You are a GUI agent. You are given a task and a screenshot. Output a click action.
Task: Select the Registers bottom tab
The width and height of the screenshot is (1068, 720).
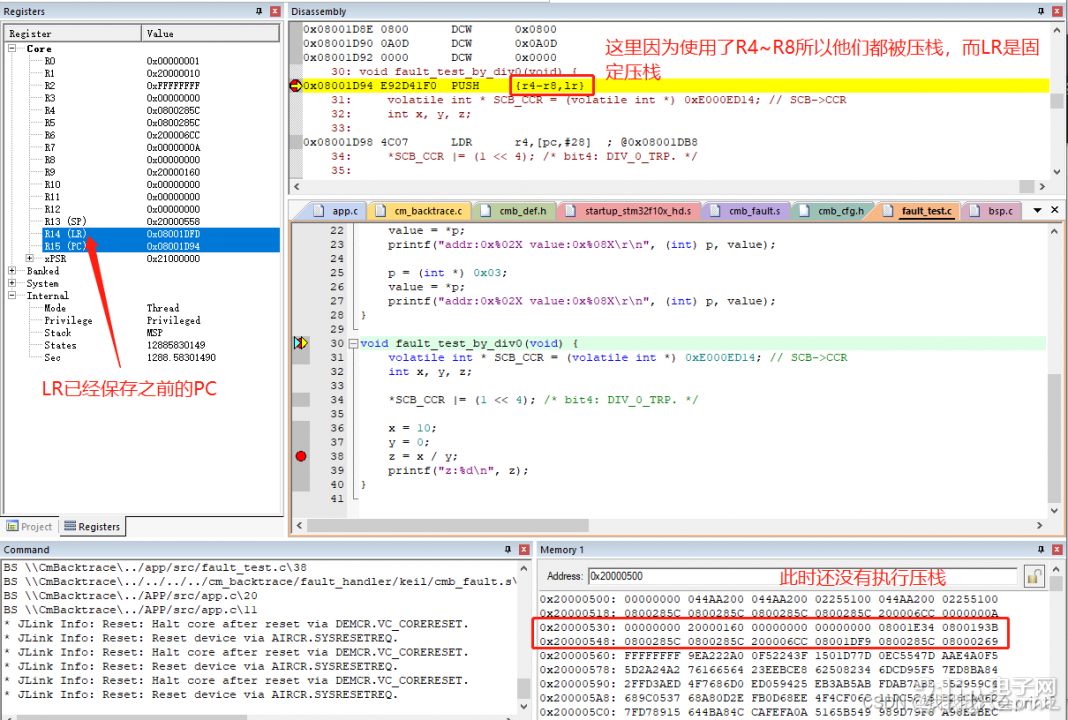92,526
